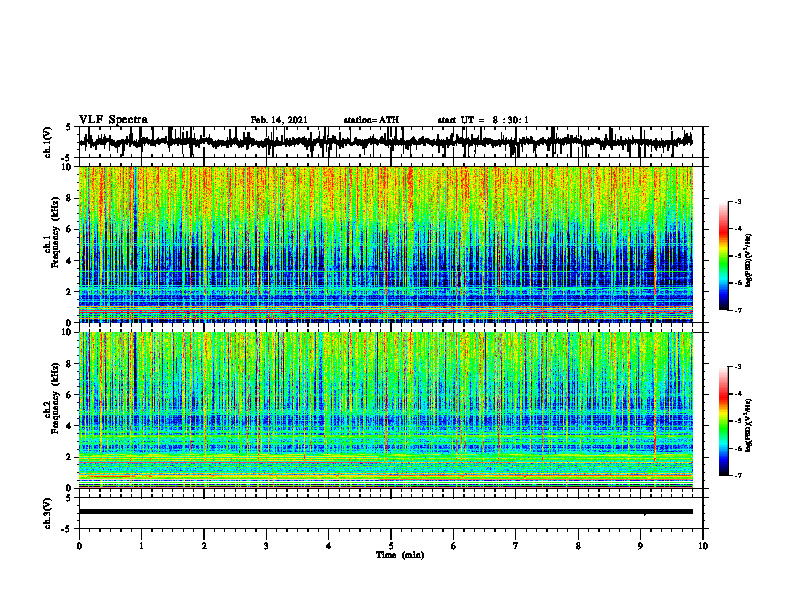Image resolution: width=792 pixels, height=612 pixels.
Task: Click the "Time (min)" axis label
Action: pyautogui.click(x=400, y=555)
